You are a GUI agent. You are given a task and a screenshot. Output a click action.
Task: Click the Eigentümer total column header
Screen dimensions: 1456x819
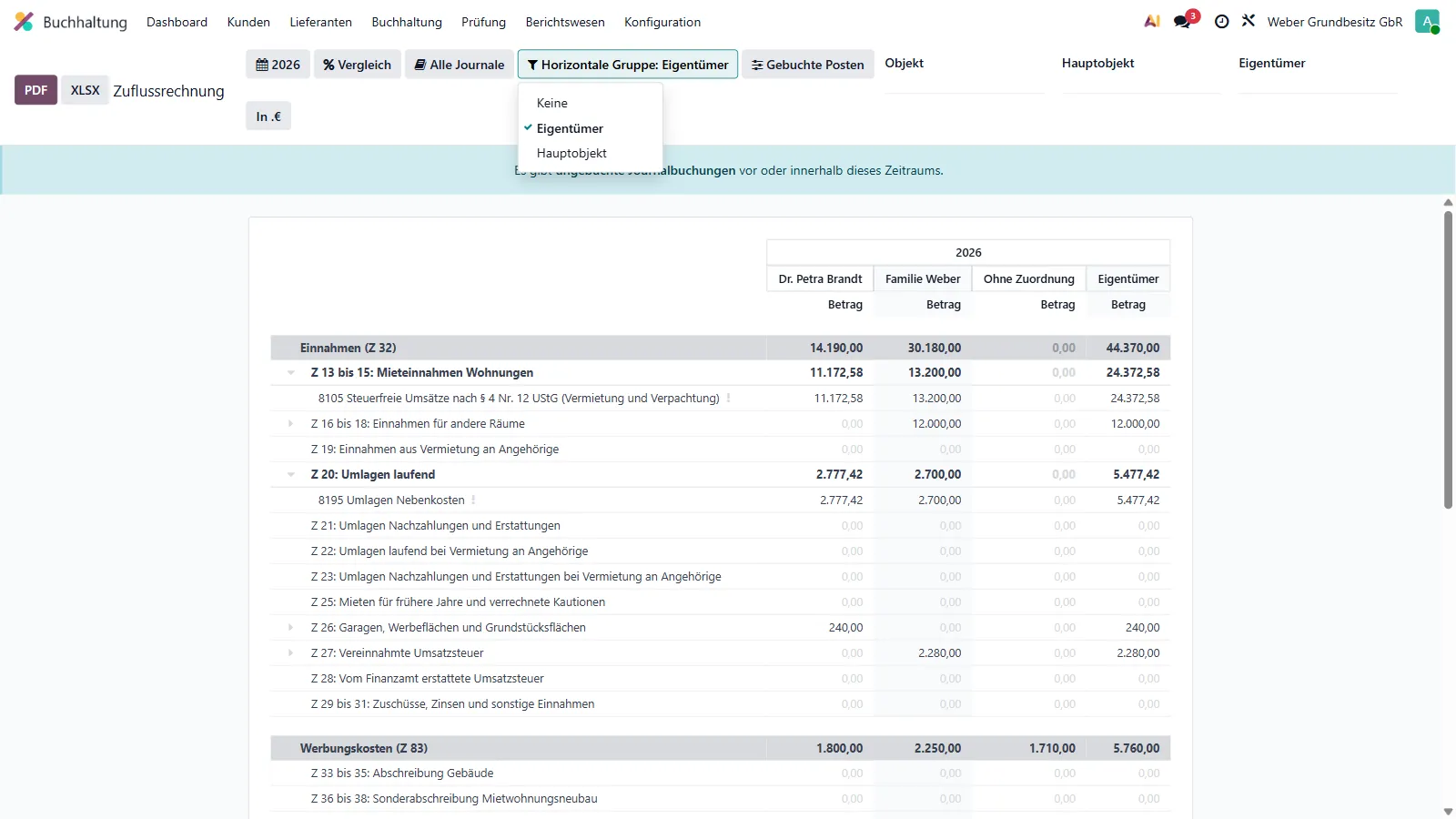1128,278
